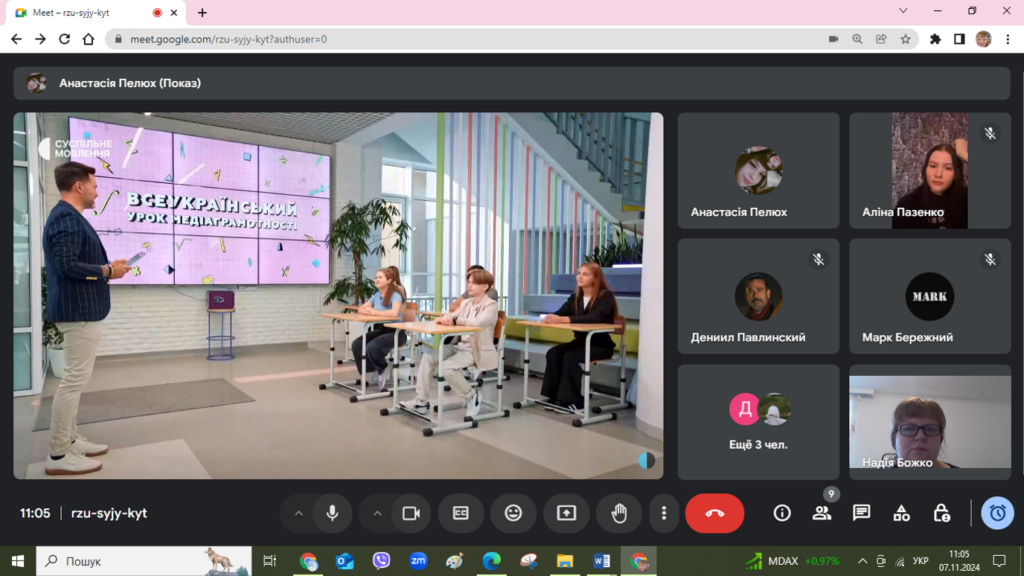Select Анастасія Пелюх participant tile
This screenshot has height=576, width=1024.
pyautogui.click(x=758, y=170)
